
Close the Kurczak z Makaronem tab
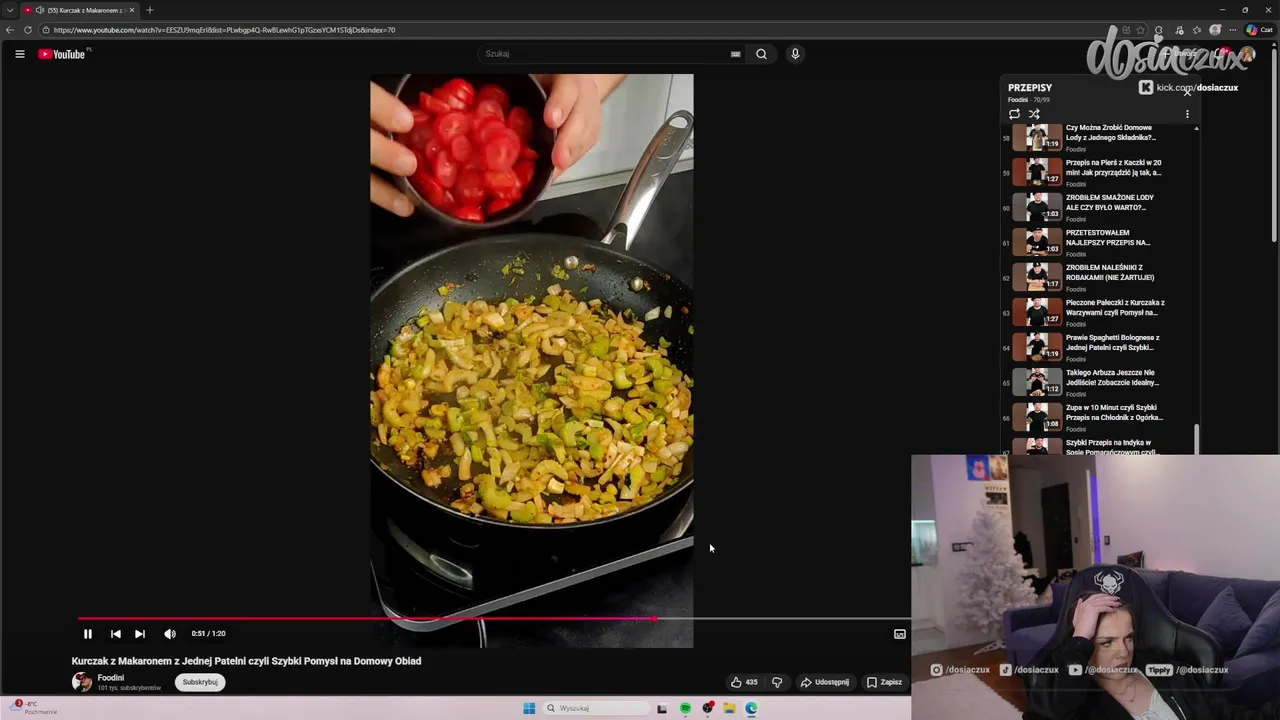[x=131, y=10]
